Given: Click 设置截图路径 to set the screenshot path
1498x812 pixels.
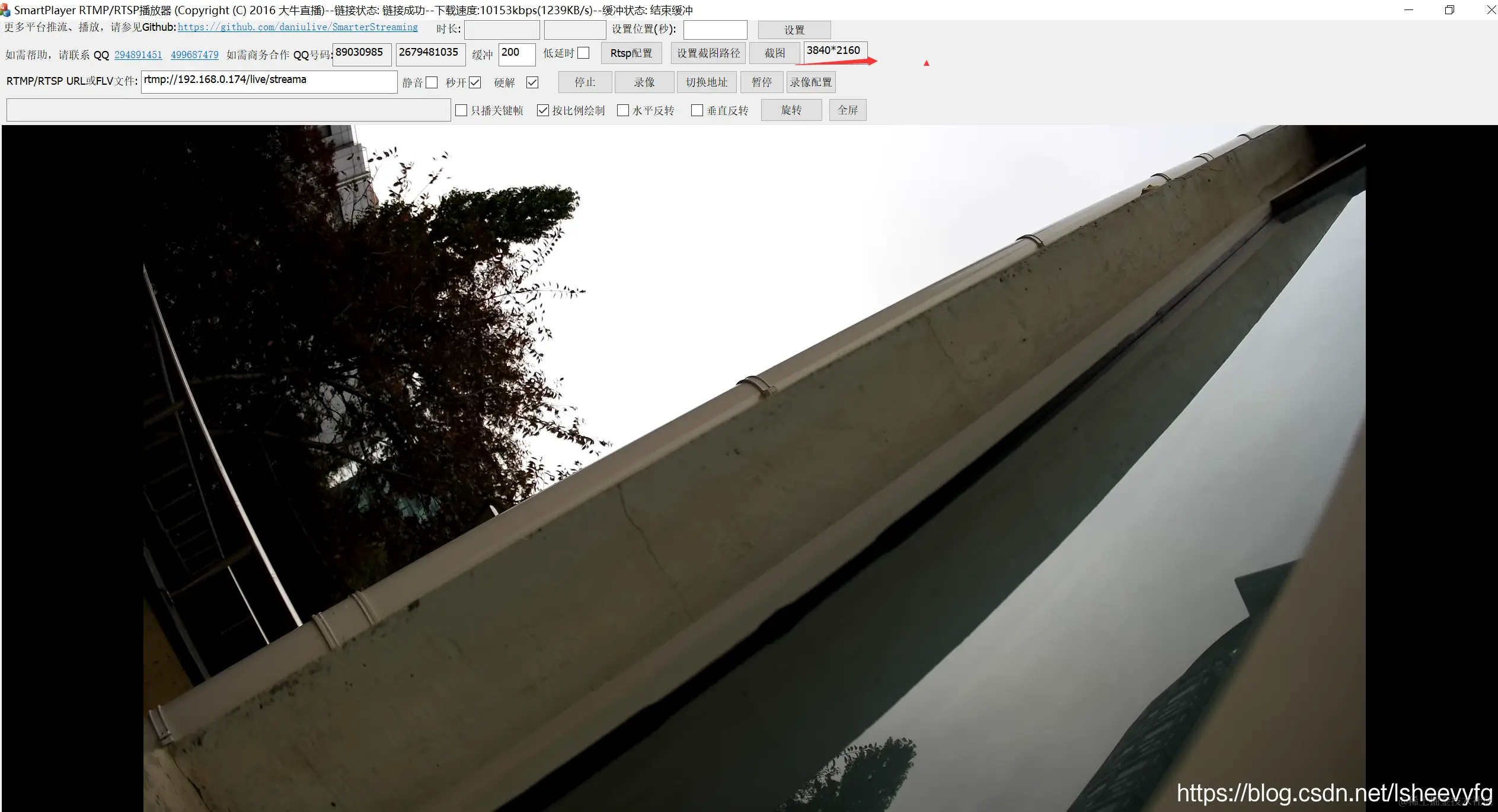Looking at the screenshot, I should click(708, 53).
